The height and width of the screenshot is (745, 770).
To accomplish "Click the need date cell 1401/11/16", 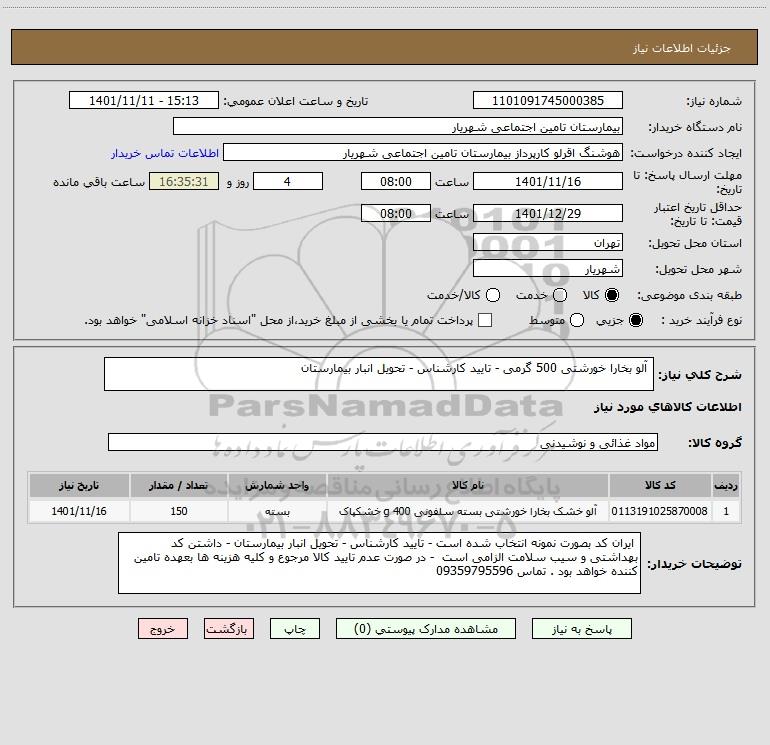I will (79, 511).
